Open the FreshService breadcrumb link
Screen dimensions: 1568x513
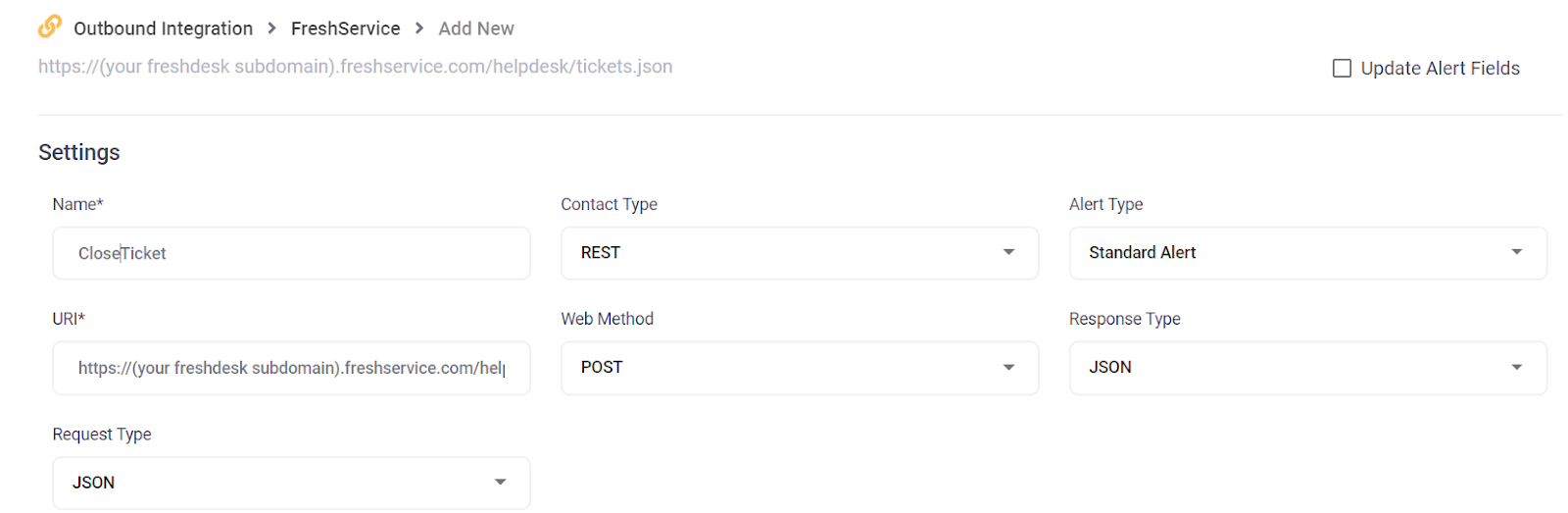[x=345, y=28]
